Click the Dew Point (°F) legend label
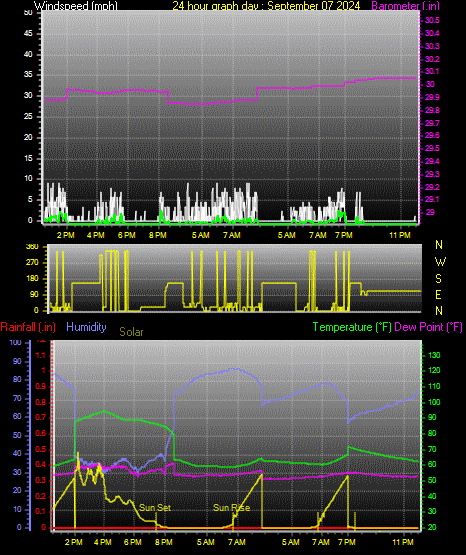This screenshot has height=555, width=466. coord(428,327)
